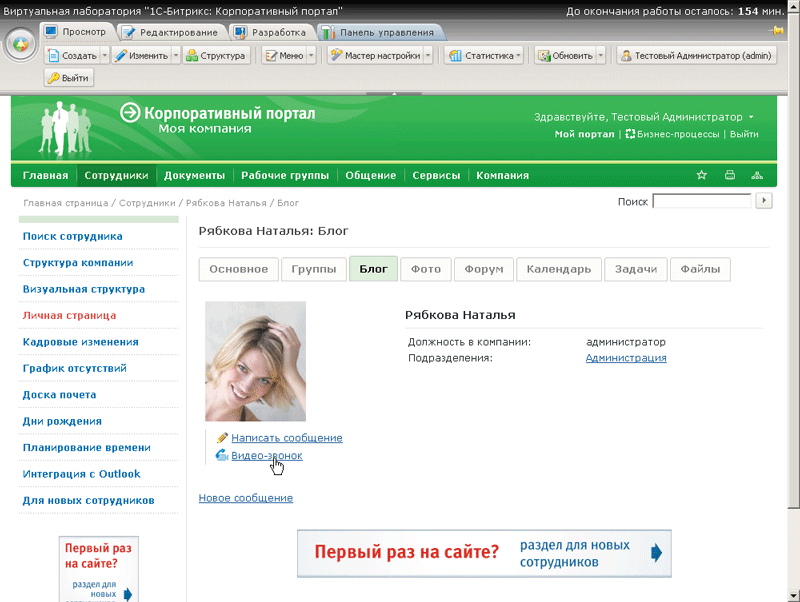Open Поиск сотрудника in the sidebar

(x=72, y=236)
